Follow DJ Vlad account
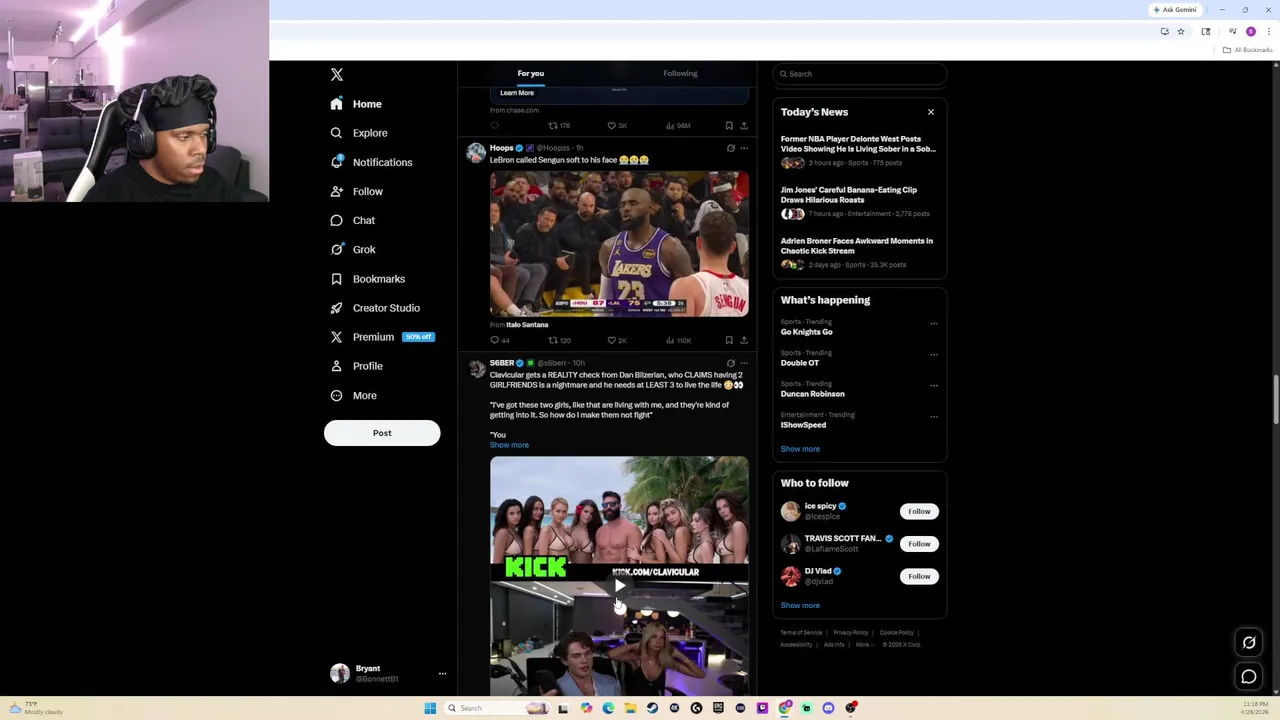Screen dimensions: 1280x720 [919, 576]
